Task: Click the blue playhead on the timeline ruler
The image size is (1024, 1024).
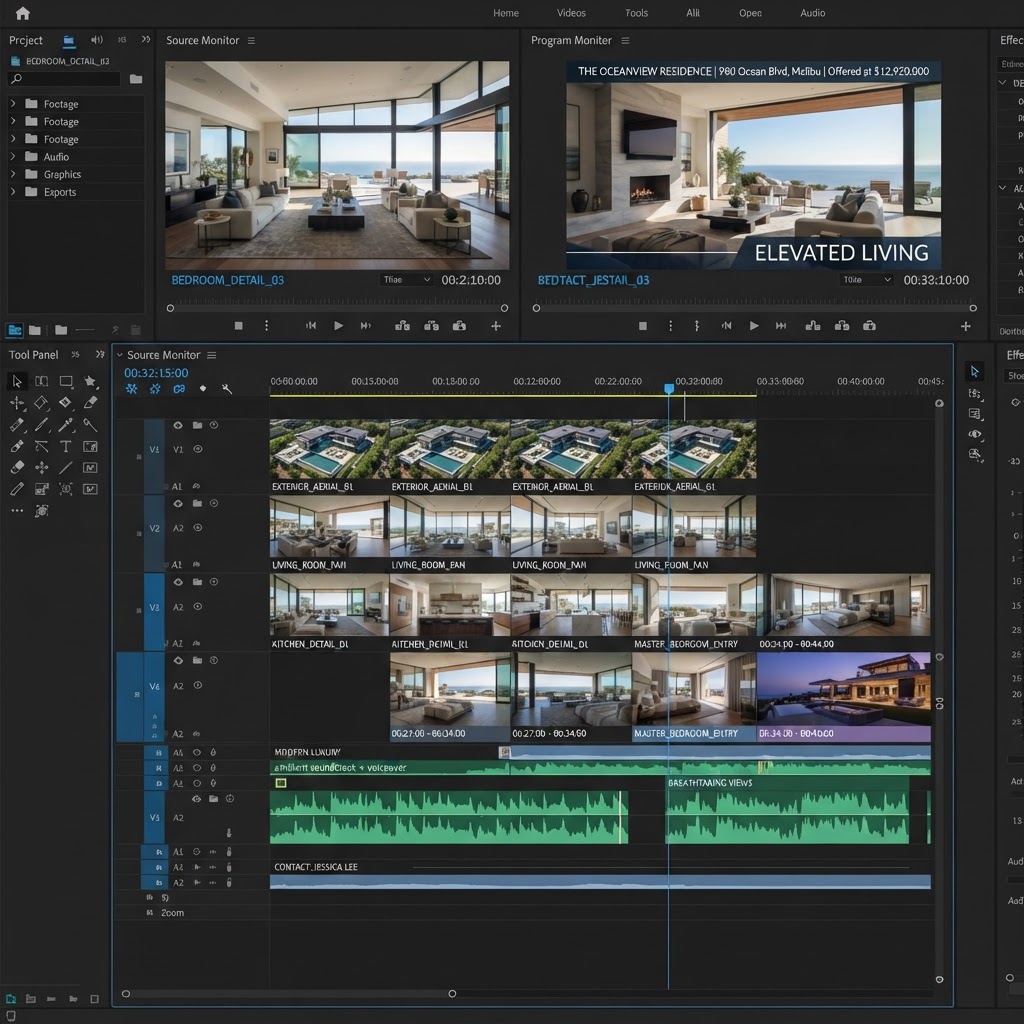Action: click(x=669, y=389)
